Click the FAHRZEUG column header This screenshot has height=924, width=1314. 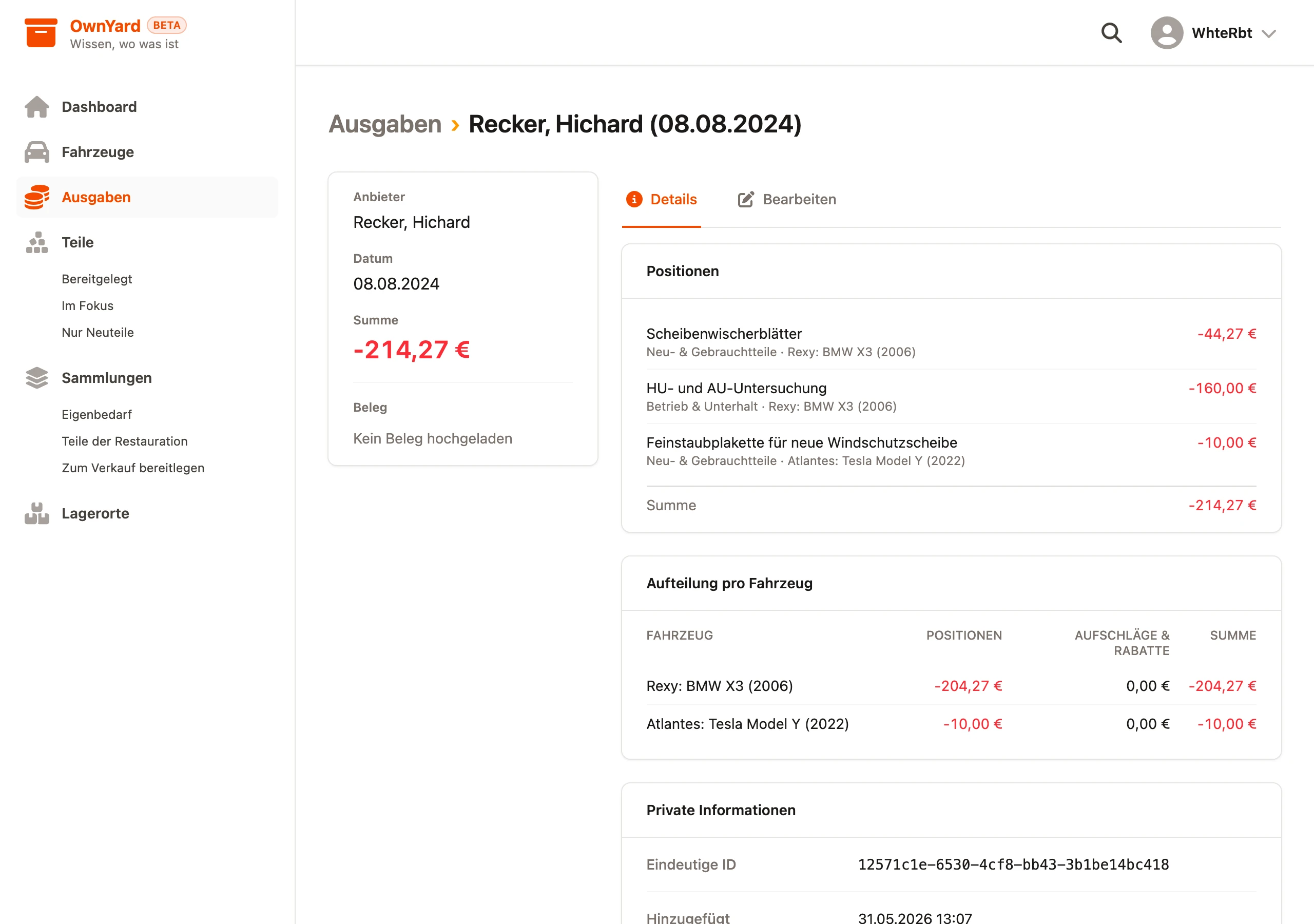pyautogui.click(x=679, y=636)
